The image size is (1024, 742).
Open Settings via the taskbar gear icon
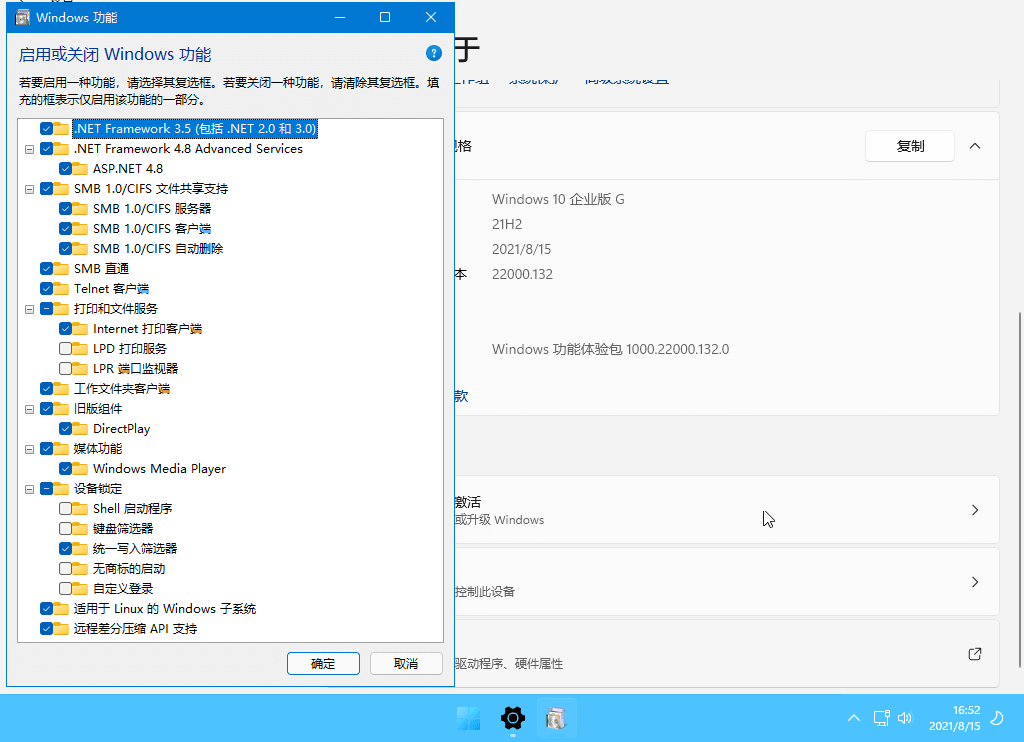click(x=512, y=718)
